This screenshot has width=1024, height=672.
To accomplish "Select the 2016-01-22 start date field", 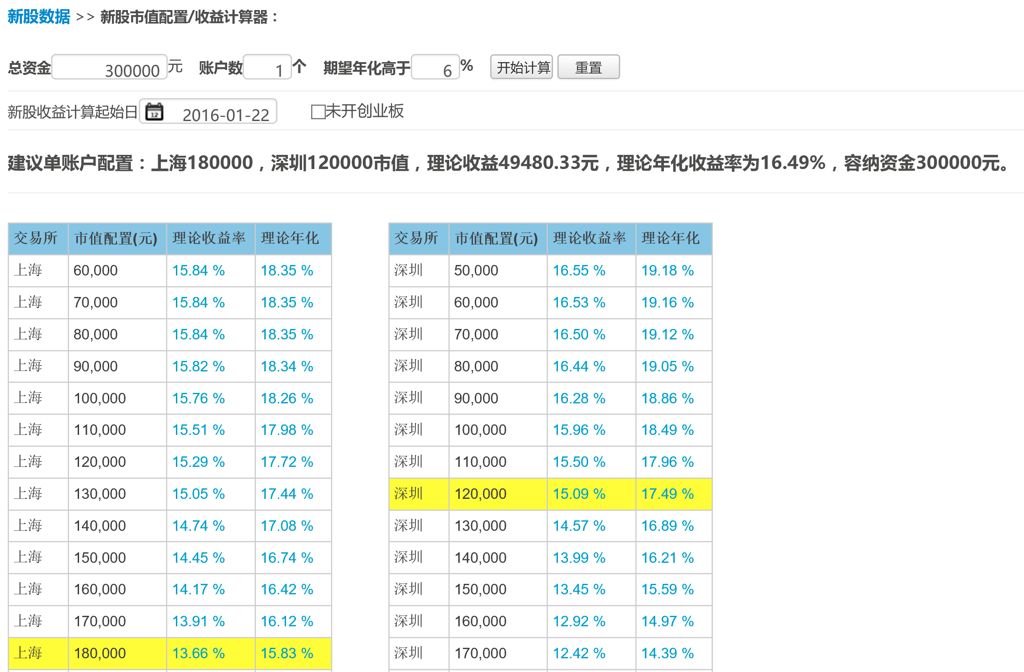I will tap(208, 112).
